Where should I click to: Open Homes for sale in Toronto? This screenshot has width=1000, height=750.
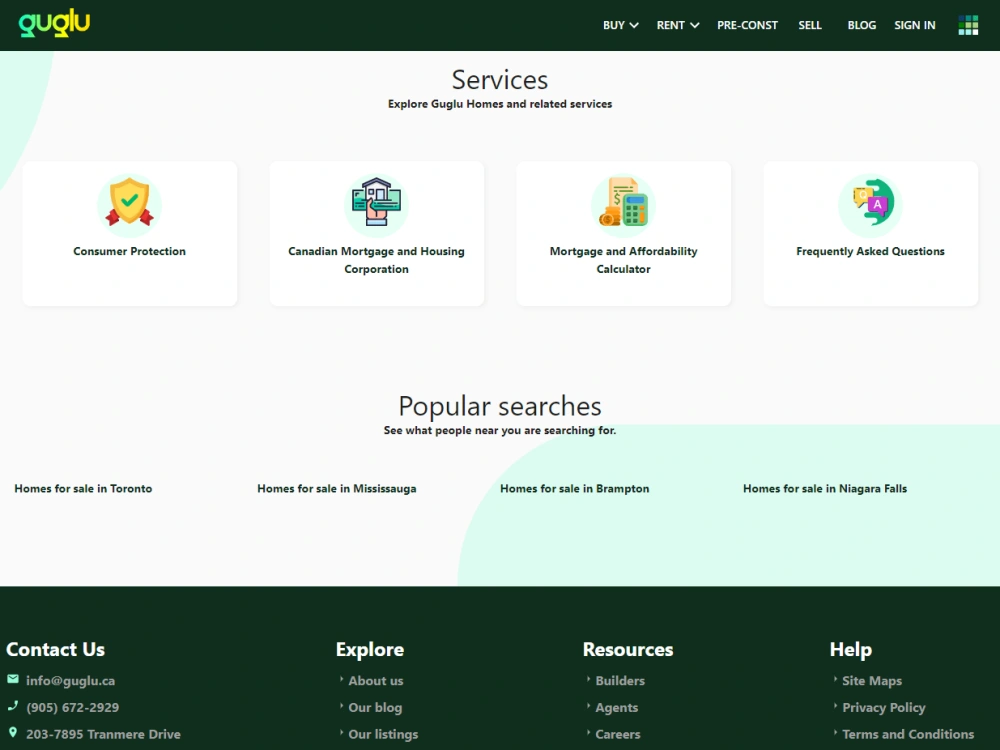[x=84, y=489]
